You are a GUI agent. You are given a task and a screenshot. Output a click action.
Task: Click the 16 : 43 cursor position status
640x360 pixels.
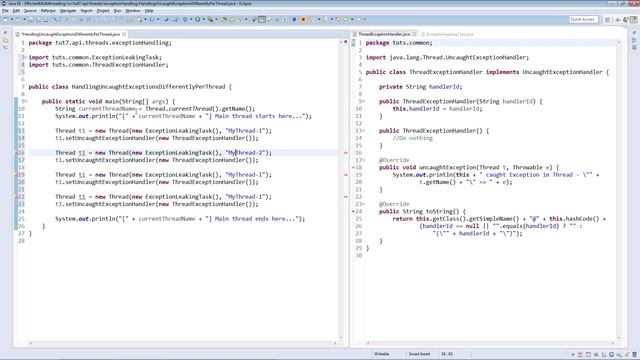coord(447,354)
